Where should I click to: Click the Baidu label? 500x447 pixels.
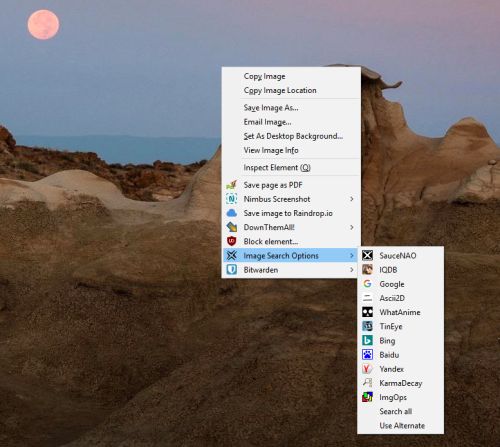click(389, 355)
